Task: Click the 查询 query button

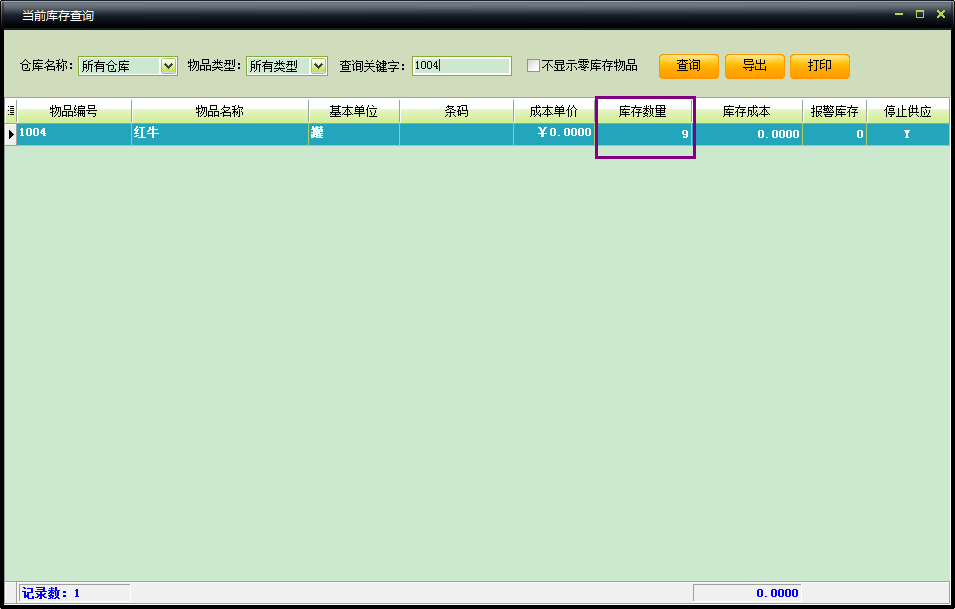Action: (x=689, y=66)
